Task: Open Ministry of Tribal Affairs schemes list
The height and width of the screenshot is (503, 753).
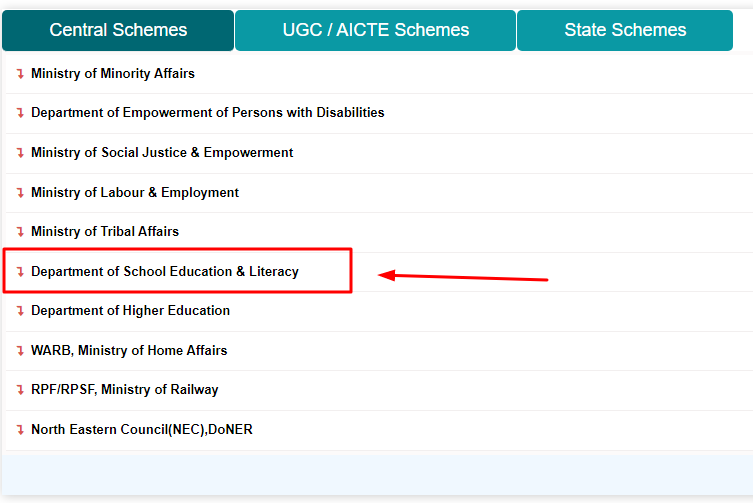Action: tap(105, 232)
